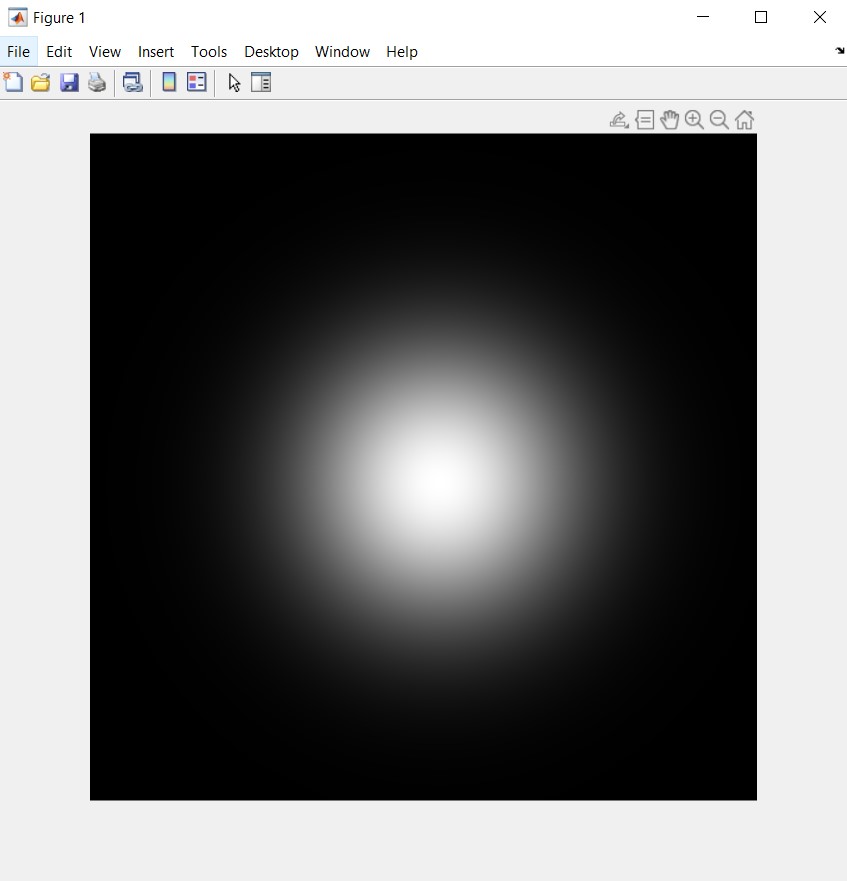The width and height of the screenshot is (847, 881).
Task: Enable Data Tips mode
Action: coord(645,119)
